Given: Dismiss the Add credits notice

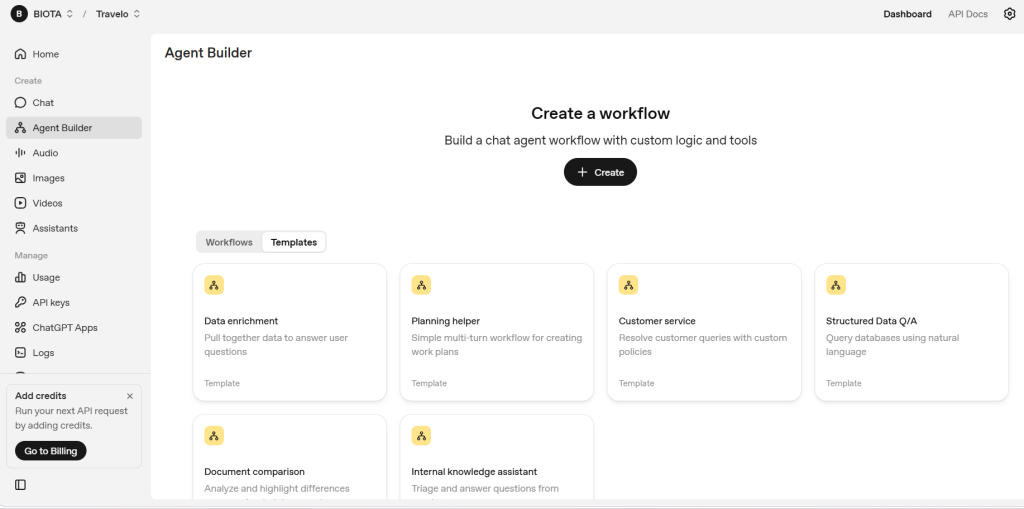Looking at the screenshot, I should click(130, 396).
